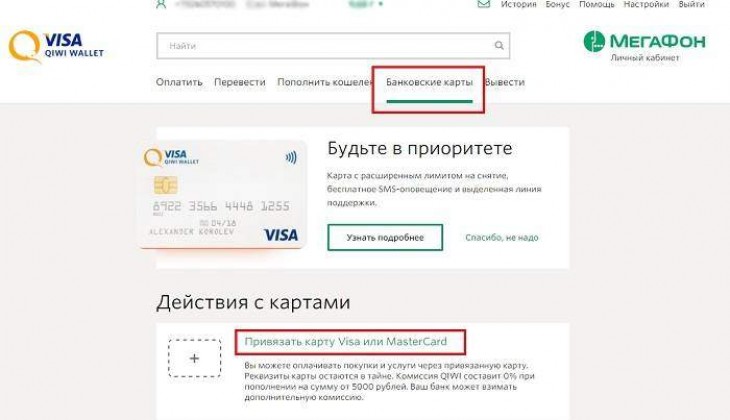Open the История link

[519, 4]
